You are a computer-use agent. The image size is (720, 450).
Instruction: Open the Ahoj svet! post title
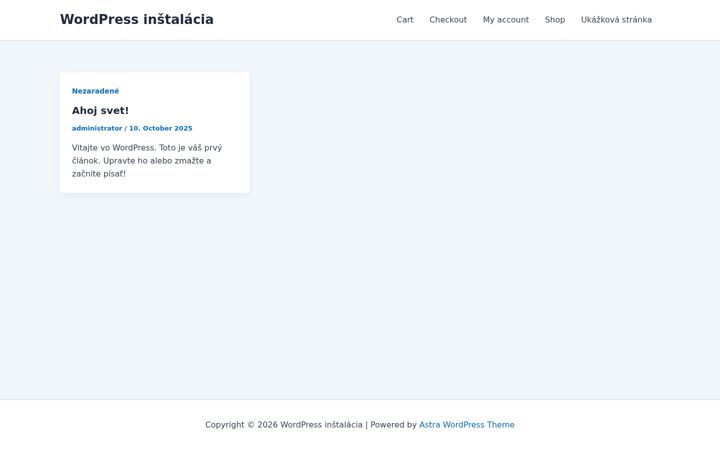coord(100,111)
